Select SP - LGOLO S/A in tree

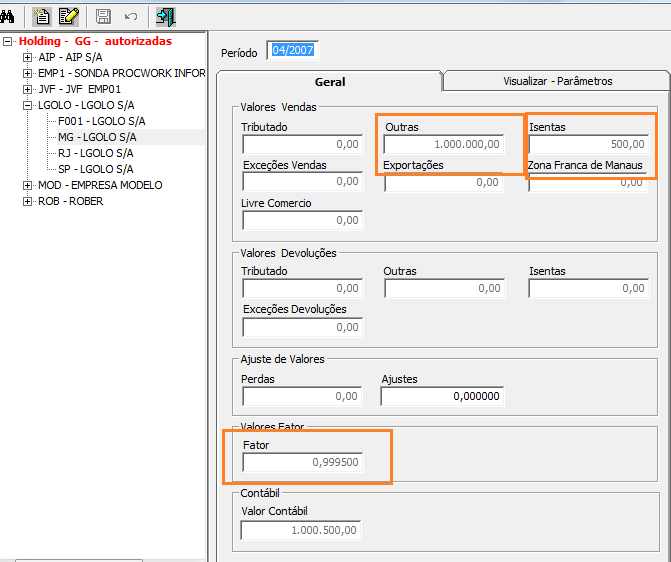click(95, 170)
